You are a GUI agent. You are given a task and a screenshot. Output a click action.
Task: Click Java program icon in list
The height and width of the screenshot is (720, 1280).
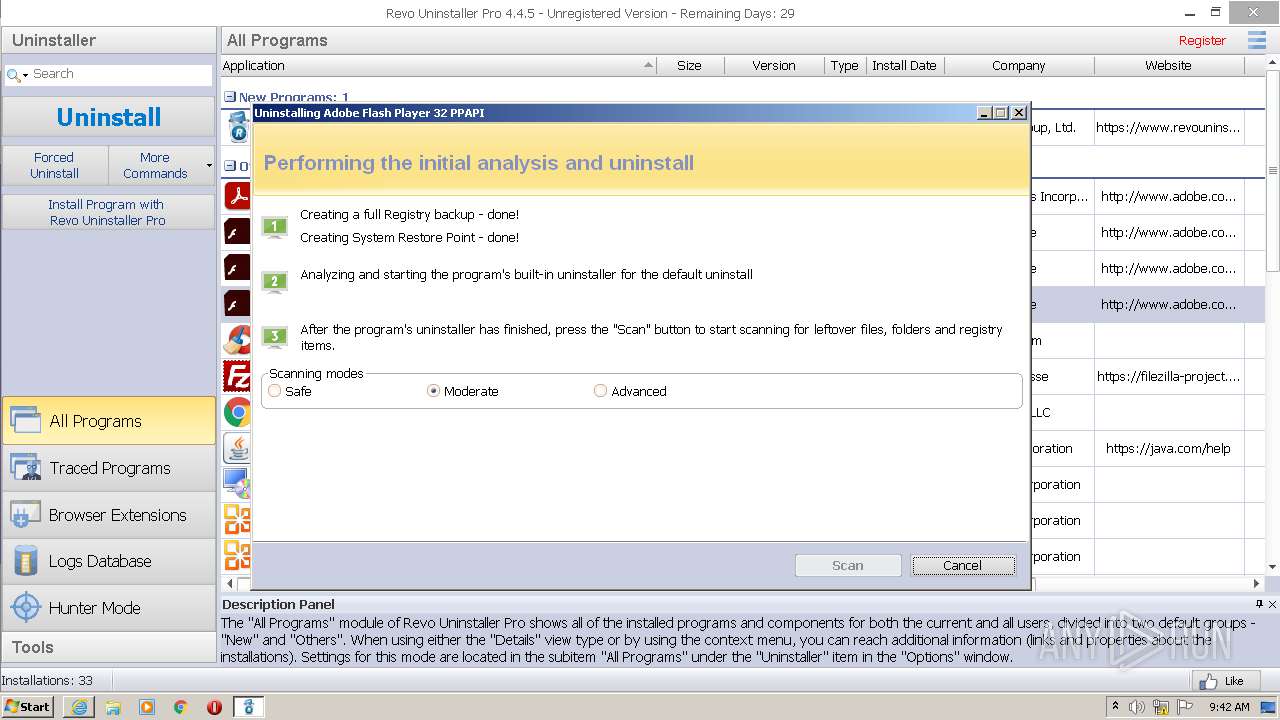(237, 448)
